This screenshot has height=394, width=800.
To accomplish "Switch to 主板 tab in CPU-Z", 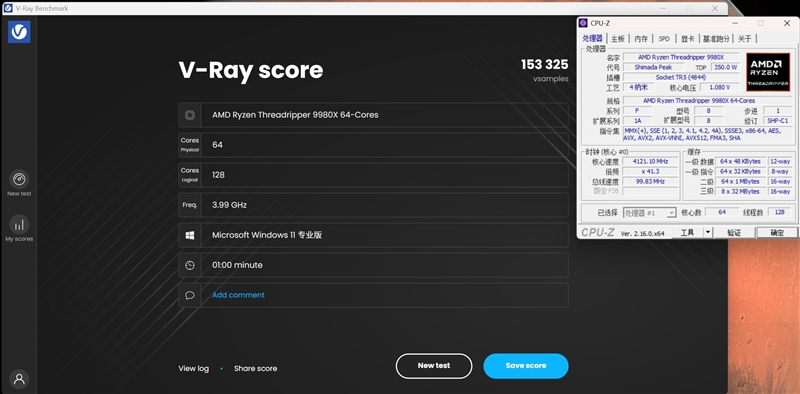I will [x=618, y=39].
